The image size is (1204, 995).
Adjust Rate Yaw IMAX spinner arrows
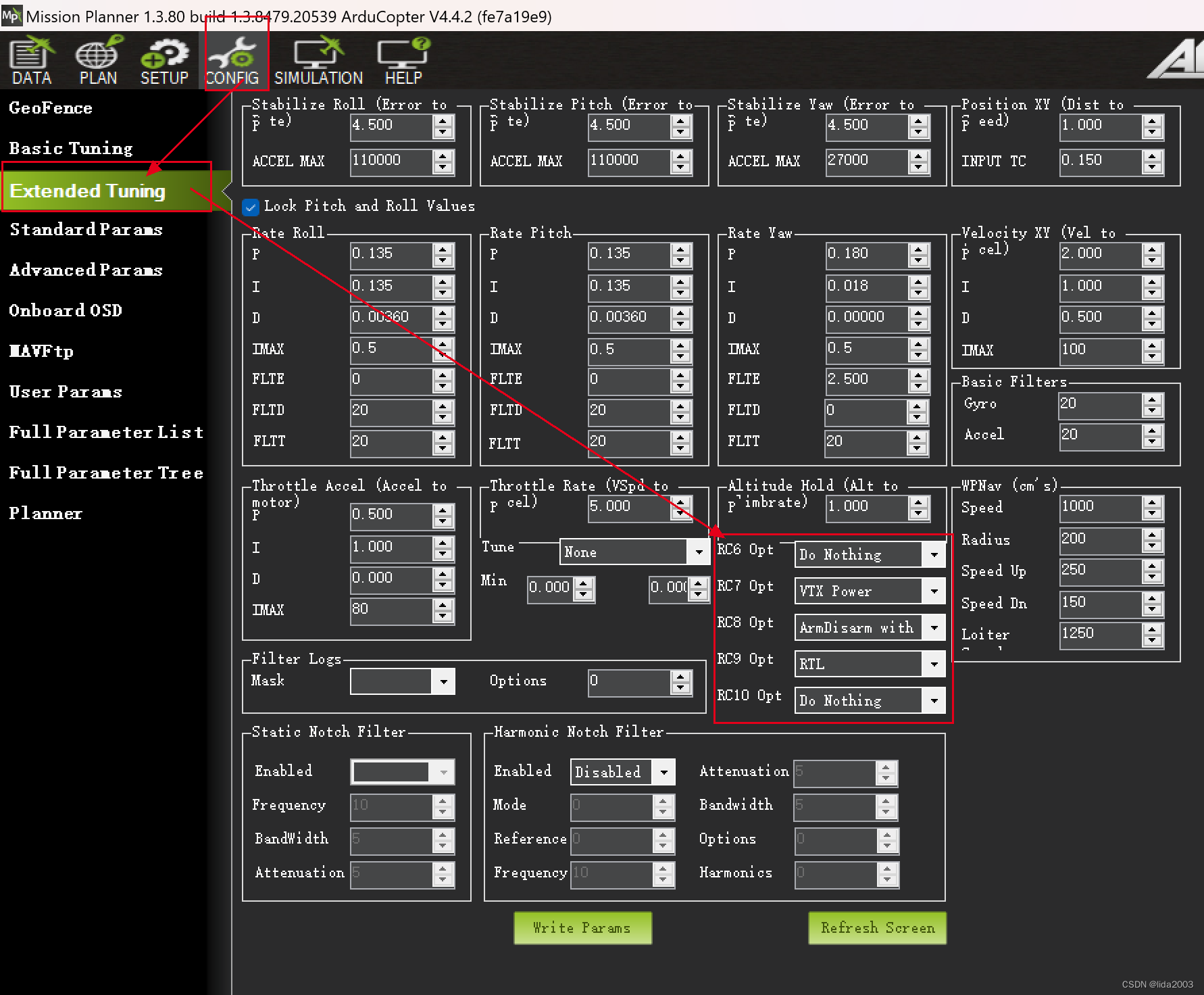coord(919,349)
